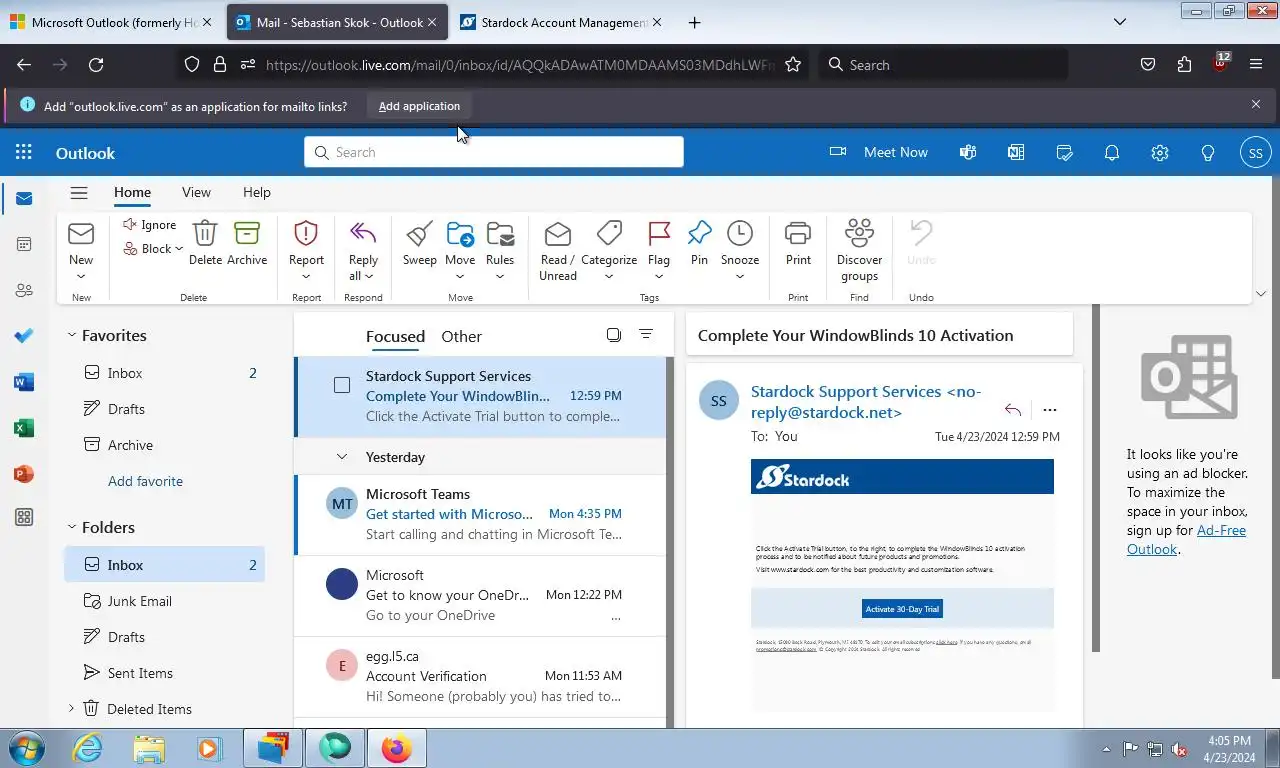This screenshot has width=1280, height=768.
Task: Open the Outlook app launcher grid
Action: click(24, 152)
